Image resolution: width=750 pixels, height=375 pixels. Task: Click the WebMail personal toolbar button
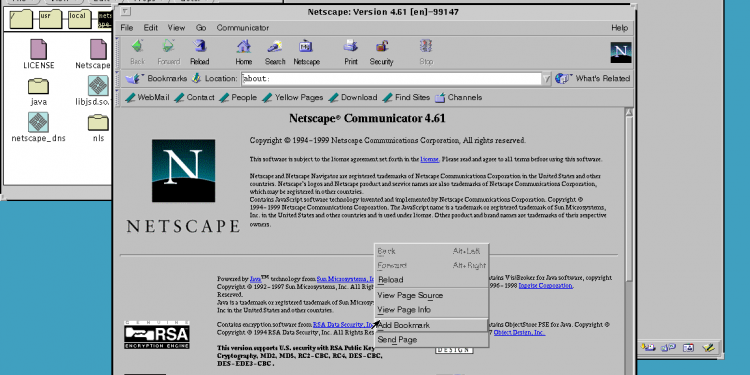click(x=147, y=98)
